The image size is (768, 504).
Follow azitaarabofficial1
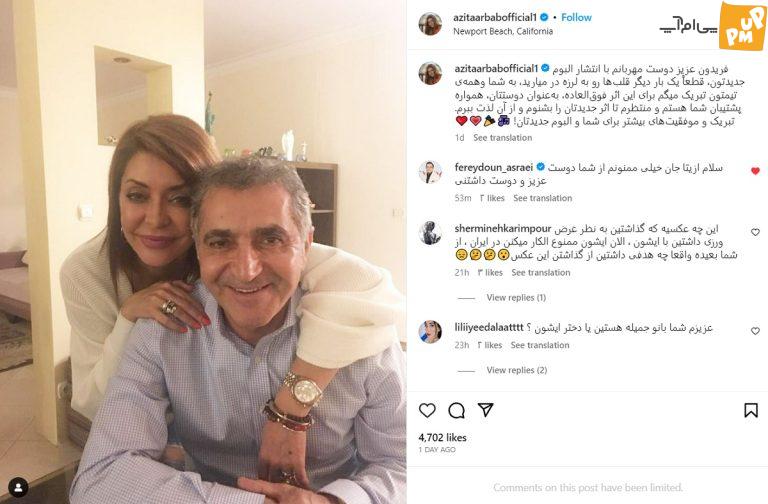(576, 17)
